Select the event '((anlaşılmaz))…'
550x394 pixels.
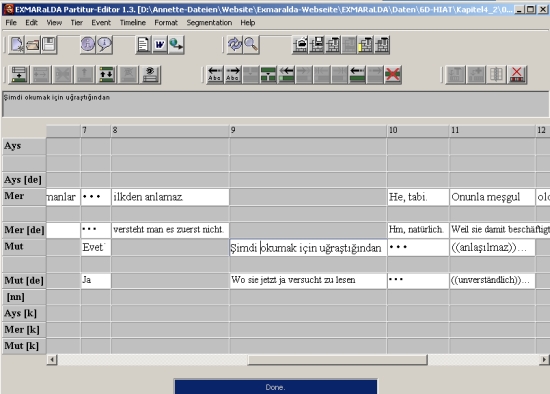tap(492, 247)
